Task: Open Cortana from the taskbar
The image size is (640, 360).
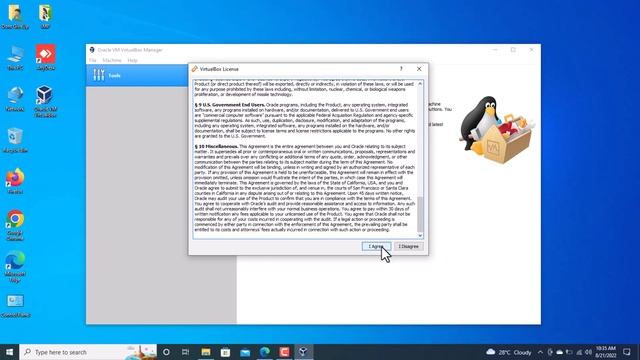Action: (x=166, y=352)
